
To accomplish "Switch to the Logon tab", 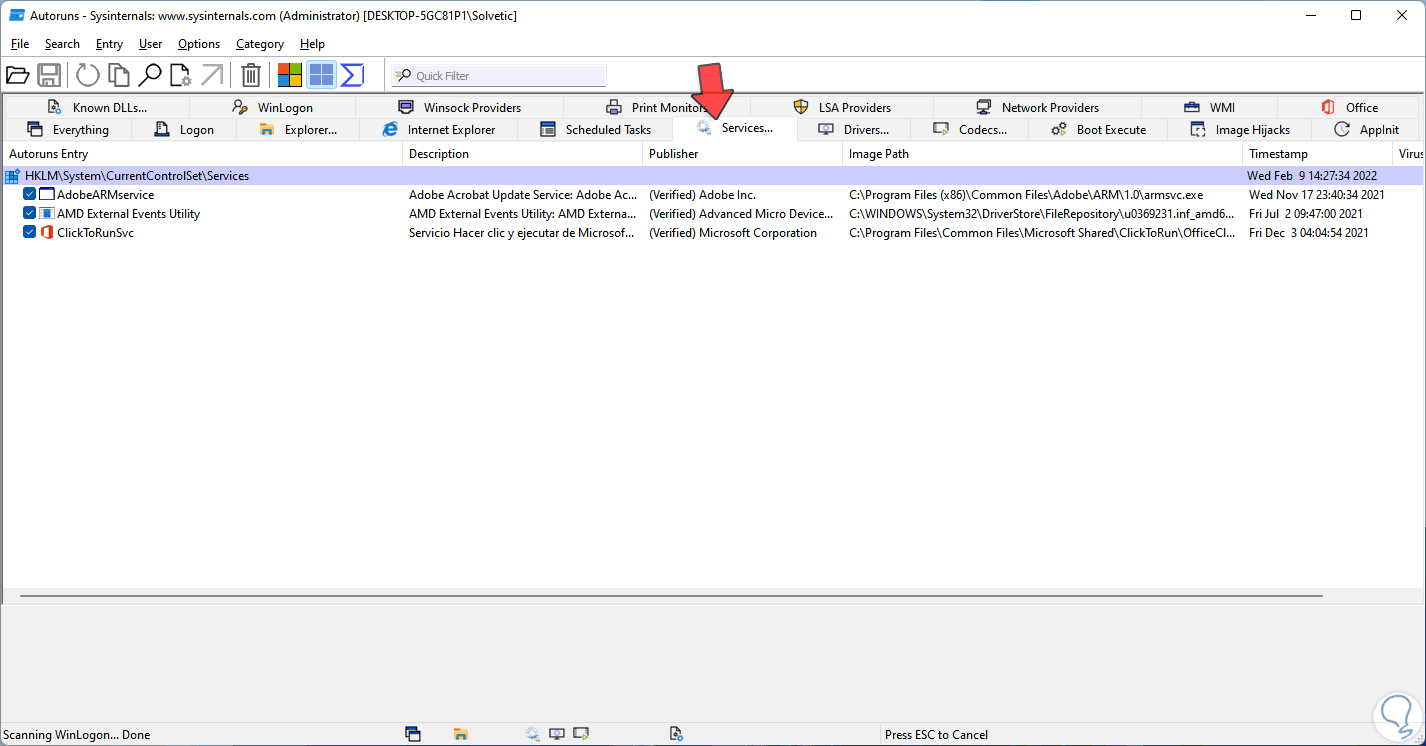I will click(184, 130).
